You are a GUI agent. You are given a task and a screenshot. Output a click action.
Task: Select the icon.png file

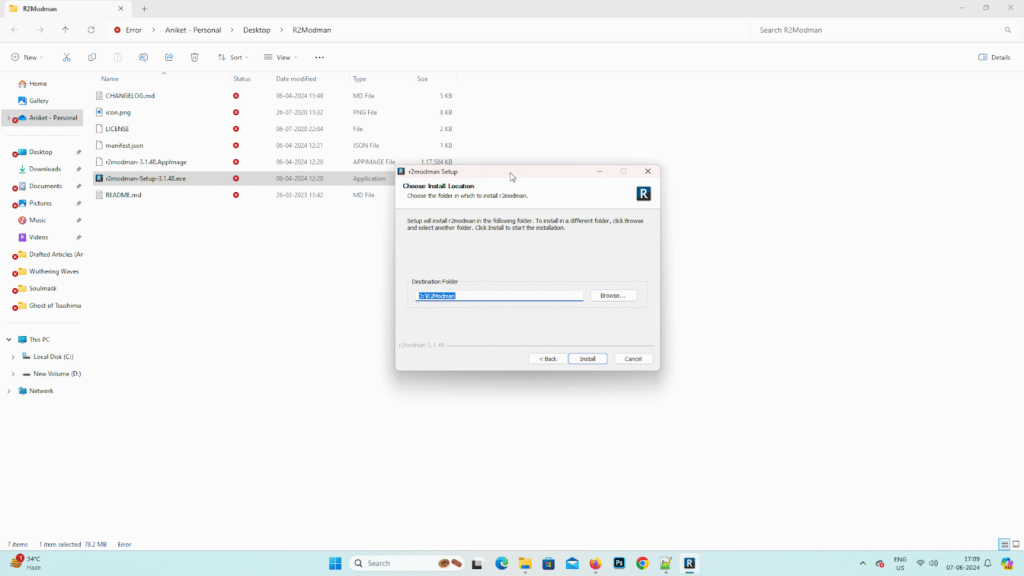pyautogui.click(x=118, y=112)
